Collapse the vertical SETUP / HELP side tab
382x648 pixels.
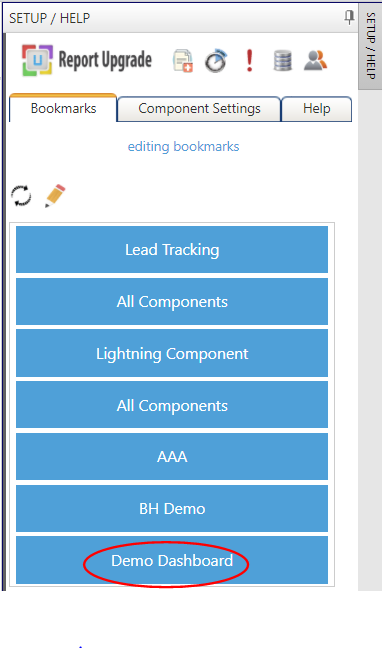[370, 46]
